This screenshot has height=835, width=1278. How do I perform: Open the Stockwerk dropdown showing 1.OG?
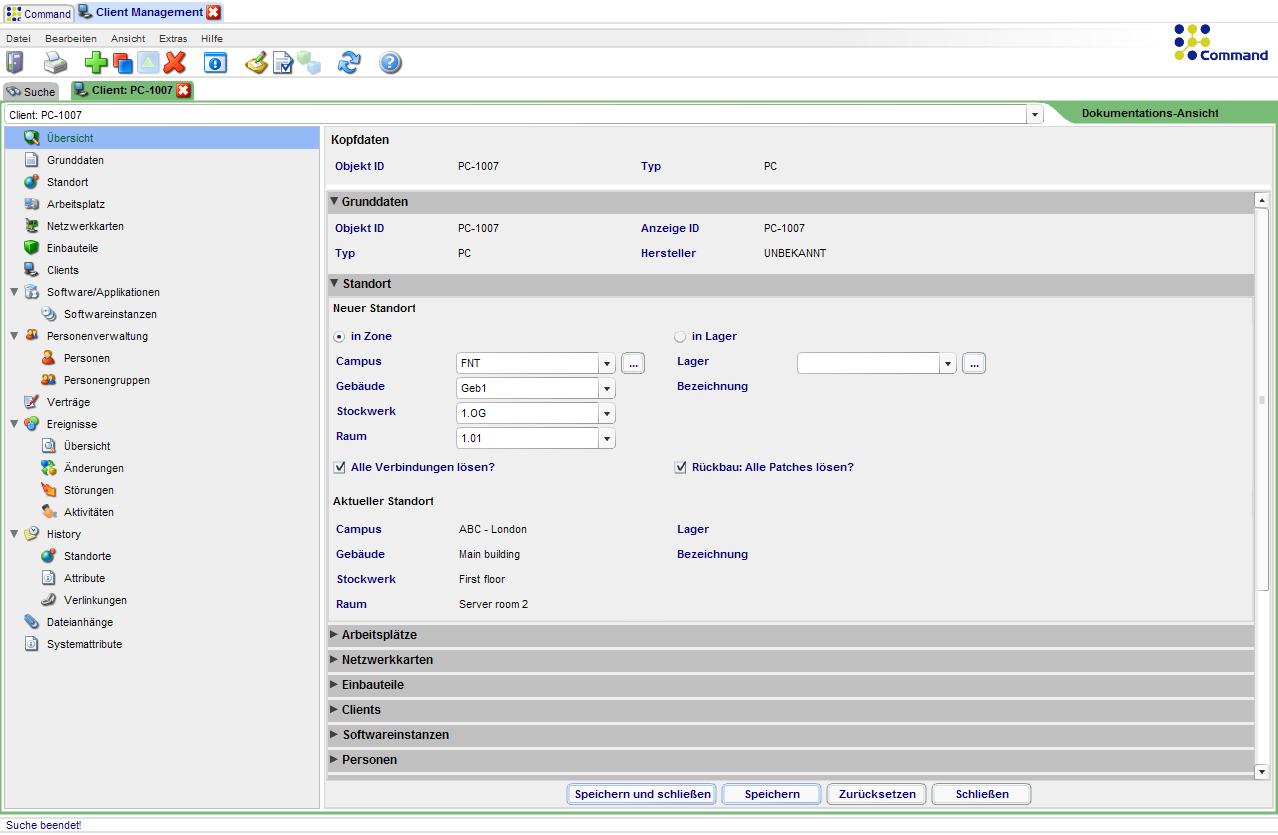[607, 412]
